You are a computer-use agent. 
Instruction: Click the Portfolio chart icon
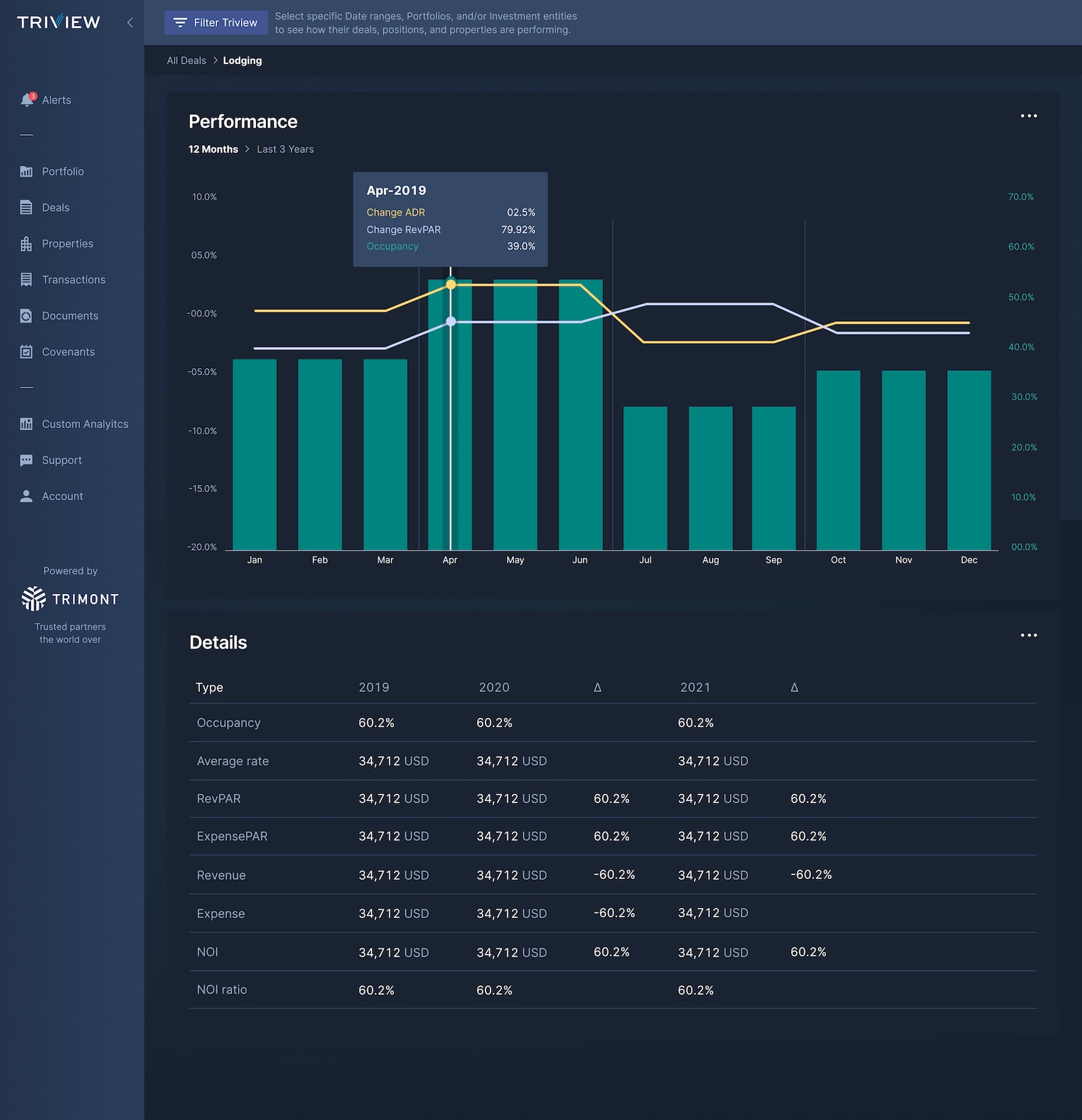point(26,172)
